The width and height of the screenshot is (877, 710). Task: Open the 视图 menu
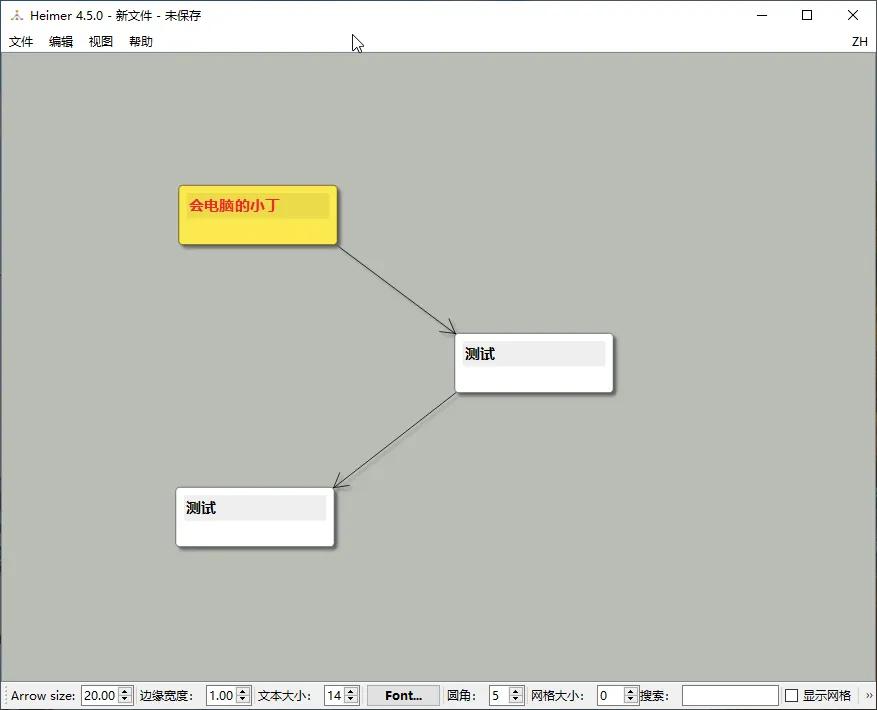[101, 42]
